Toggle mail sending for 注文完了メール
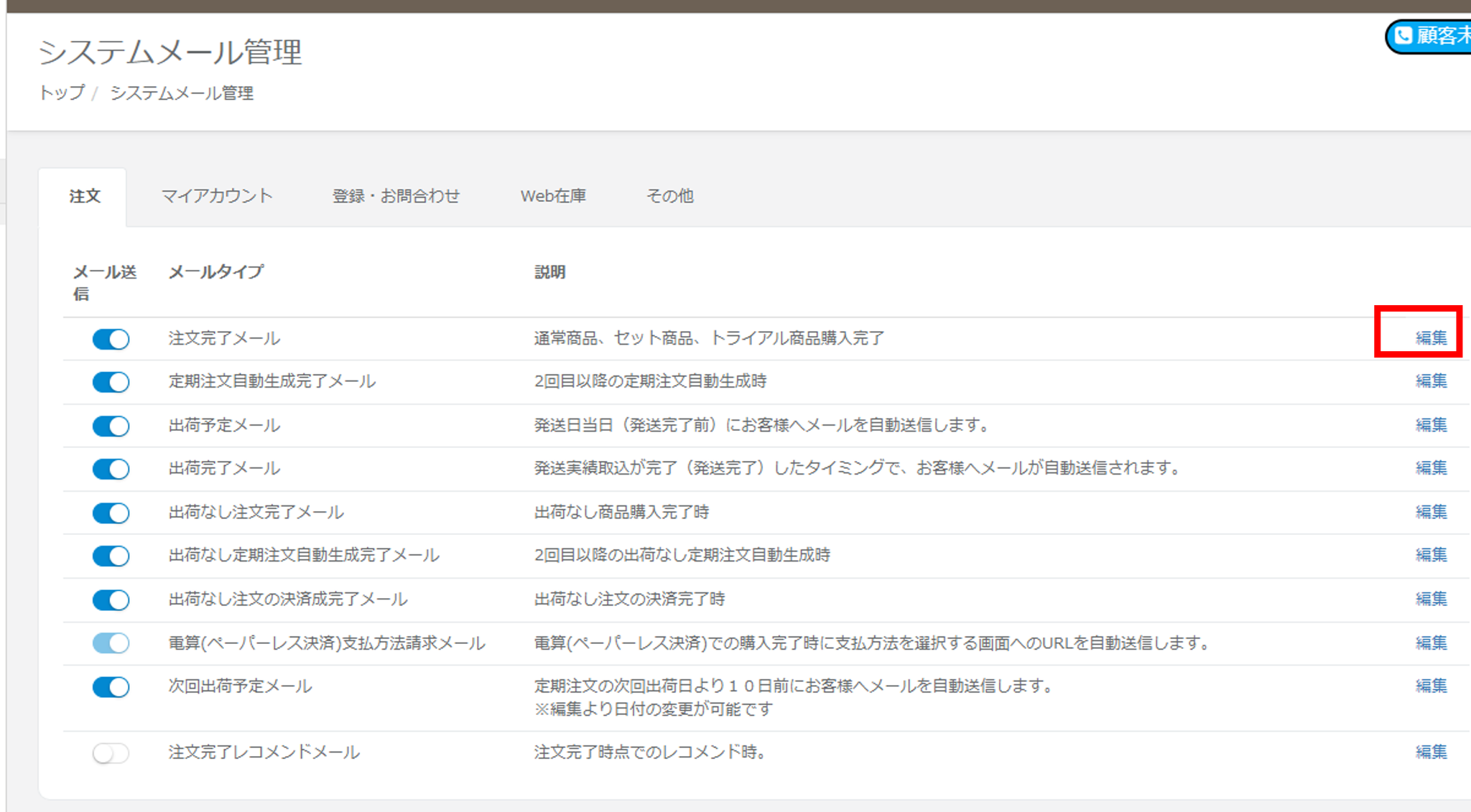The height and width of the screenshot is (812, 1471). [111, 339]
